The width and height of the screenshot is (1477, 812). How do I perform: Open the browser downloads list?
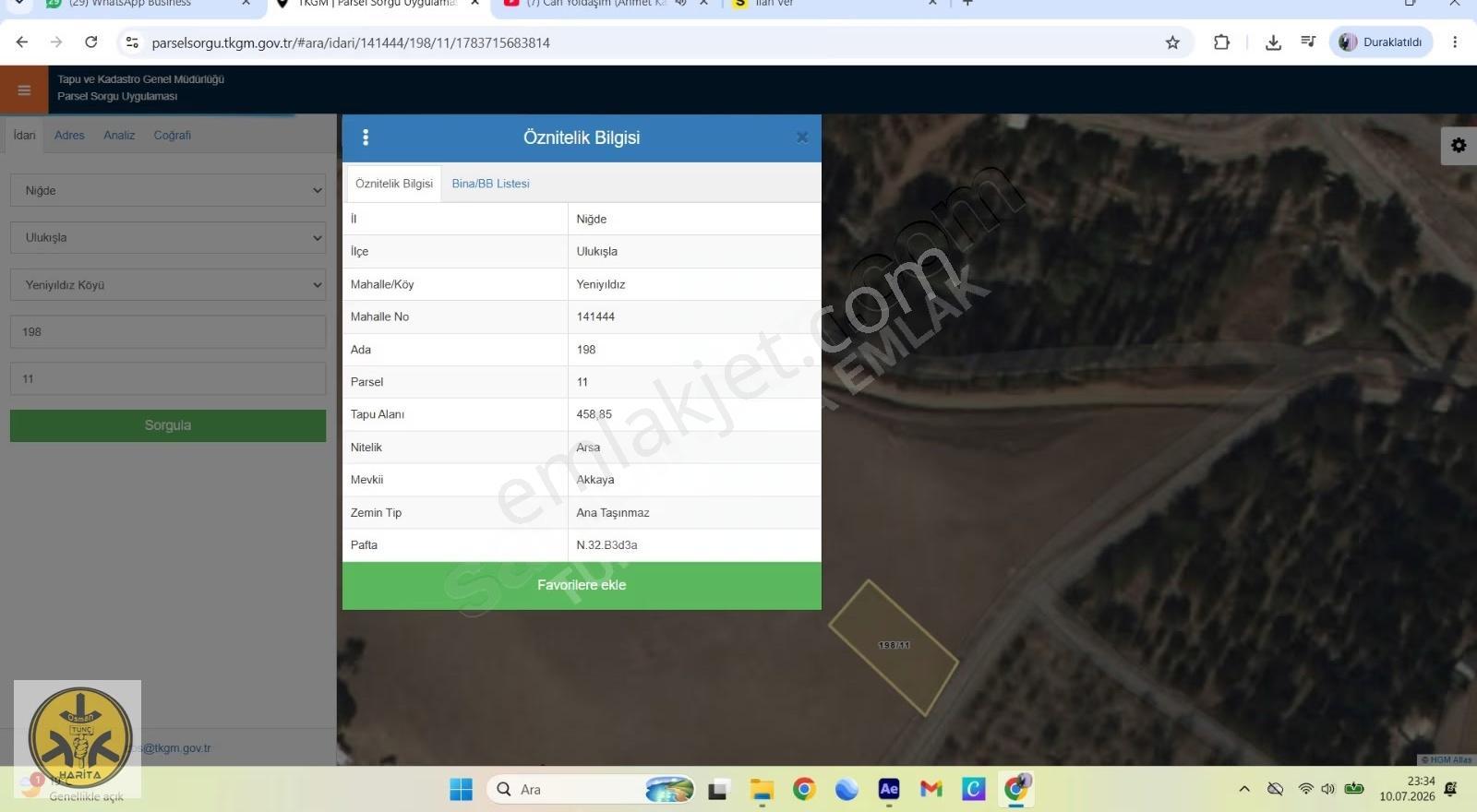pos(1273,42)
